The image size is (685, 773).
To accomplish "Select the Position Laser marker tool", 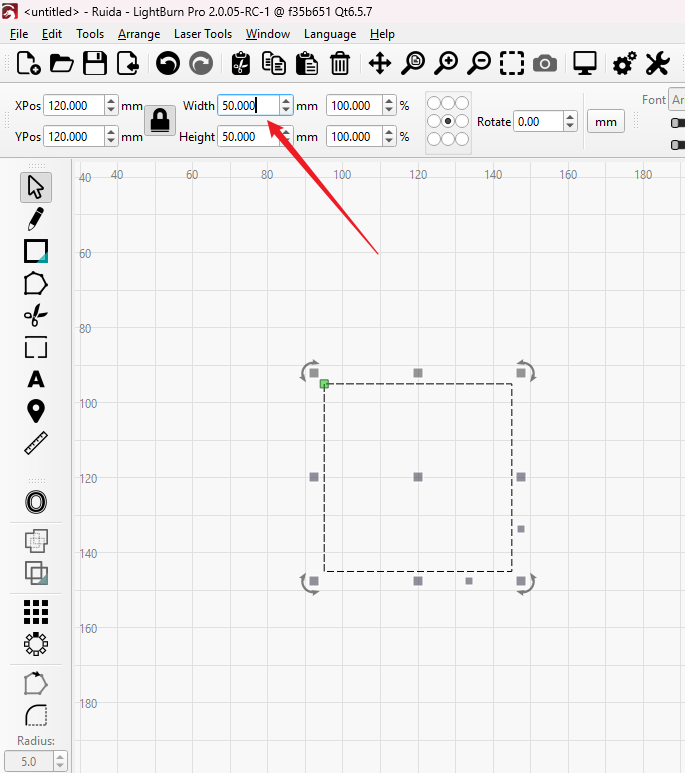I will pos(36,411).
